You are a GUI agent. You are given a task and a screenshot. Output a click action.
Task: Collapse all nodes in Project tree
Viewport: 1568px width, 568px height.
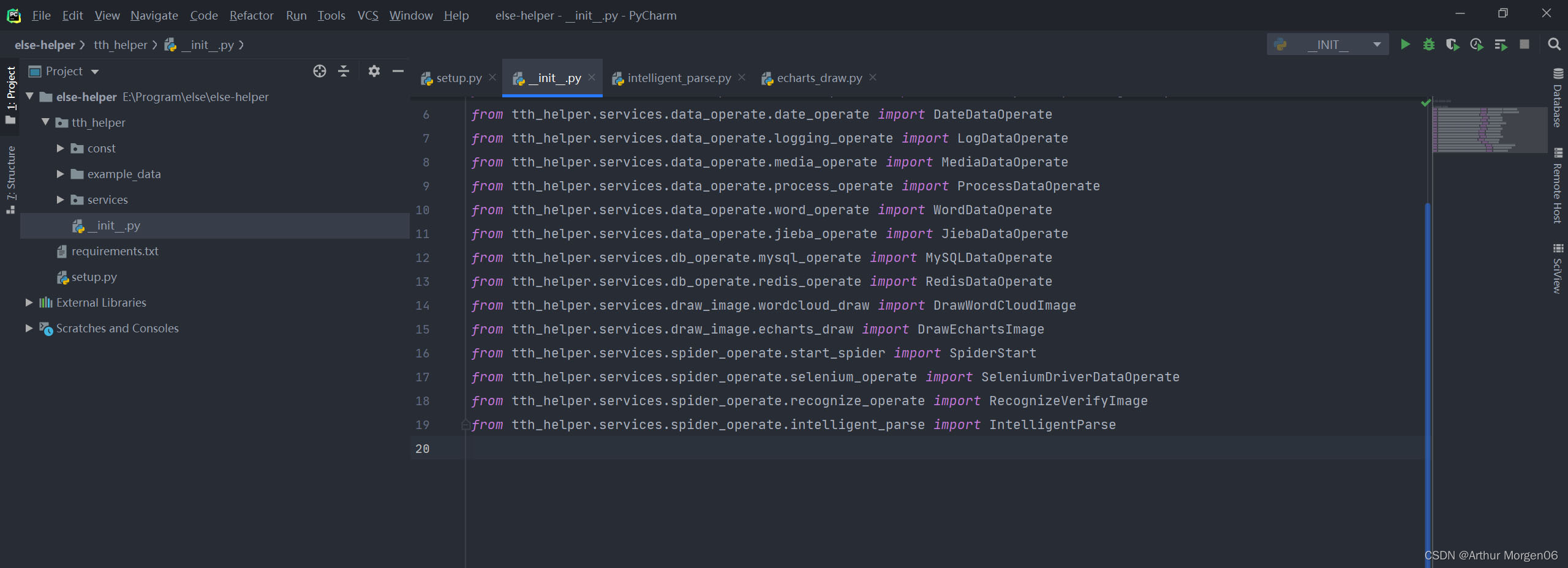(x=344, y=71)
